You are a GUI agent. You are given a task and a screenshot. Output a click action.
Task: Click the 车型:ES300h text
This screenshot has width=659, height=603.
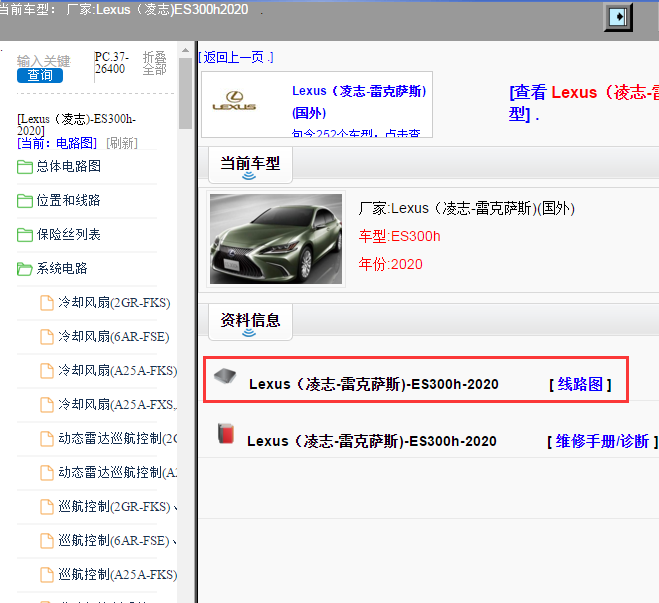coord(399,236)
